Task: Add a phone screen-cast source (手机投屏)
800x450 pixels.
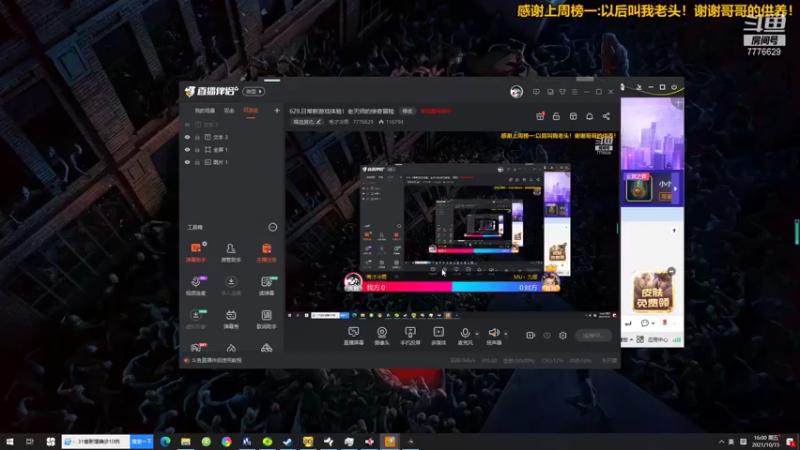Action: [x=410, y=336]
